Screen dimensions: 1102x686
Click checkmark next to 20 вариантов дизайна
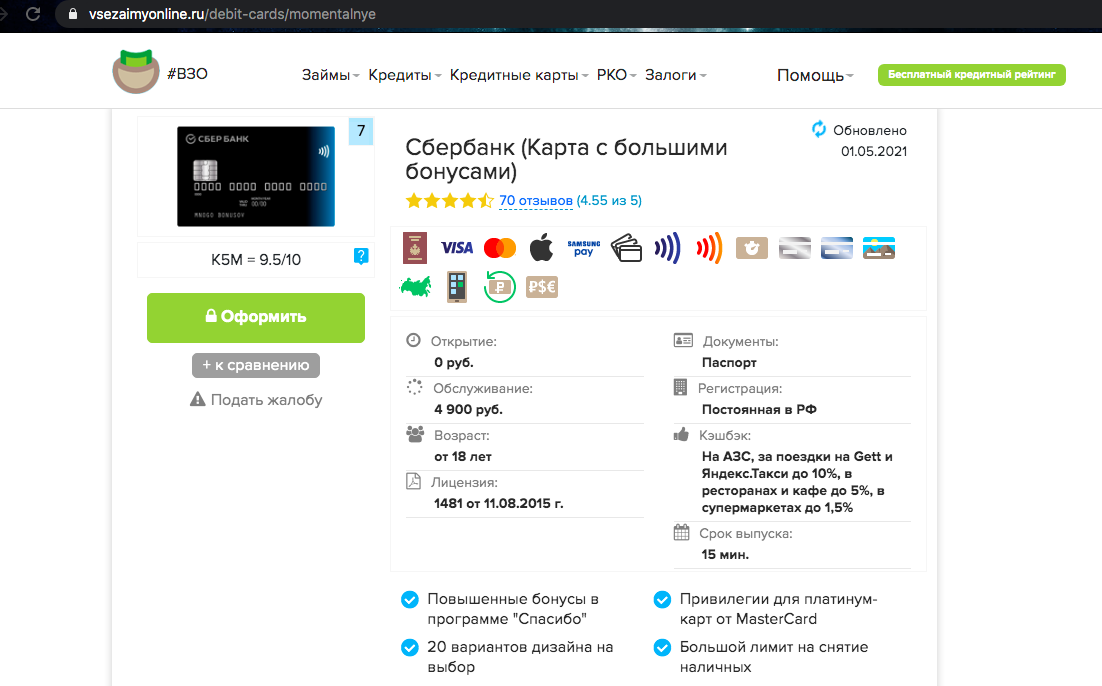point(410,647)
